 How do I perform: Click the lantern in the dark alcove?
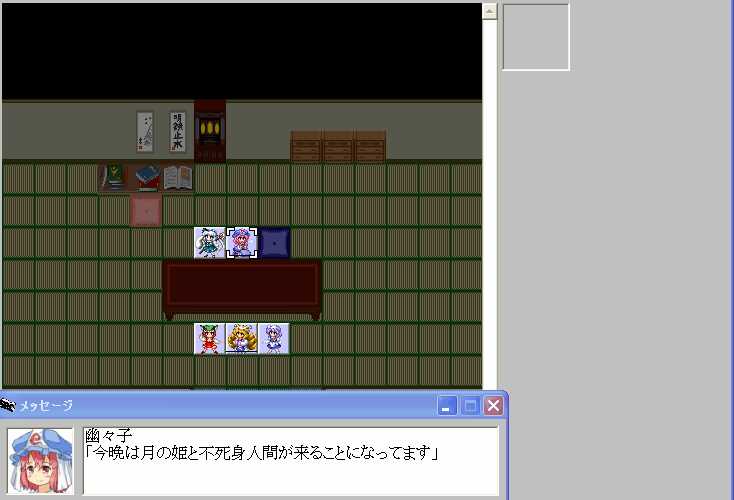tap(210, 128)
